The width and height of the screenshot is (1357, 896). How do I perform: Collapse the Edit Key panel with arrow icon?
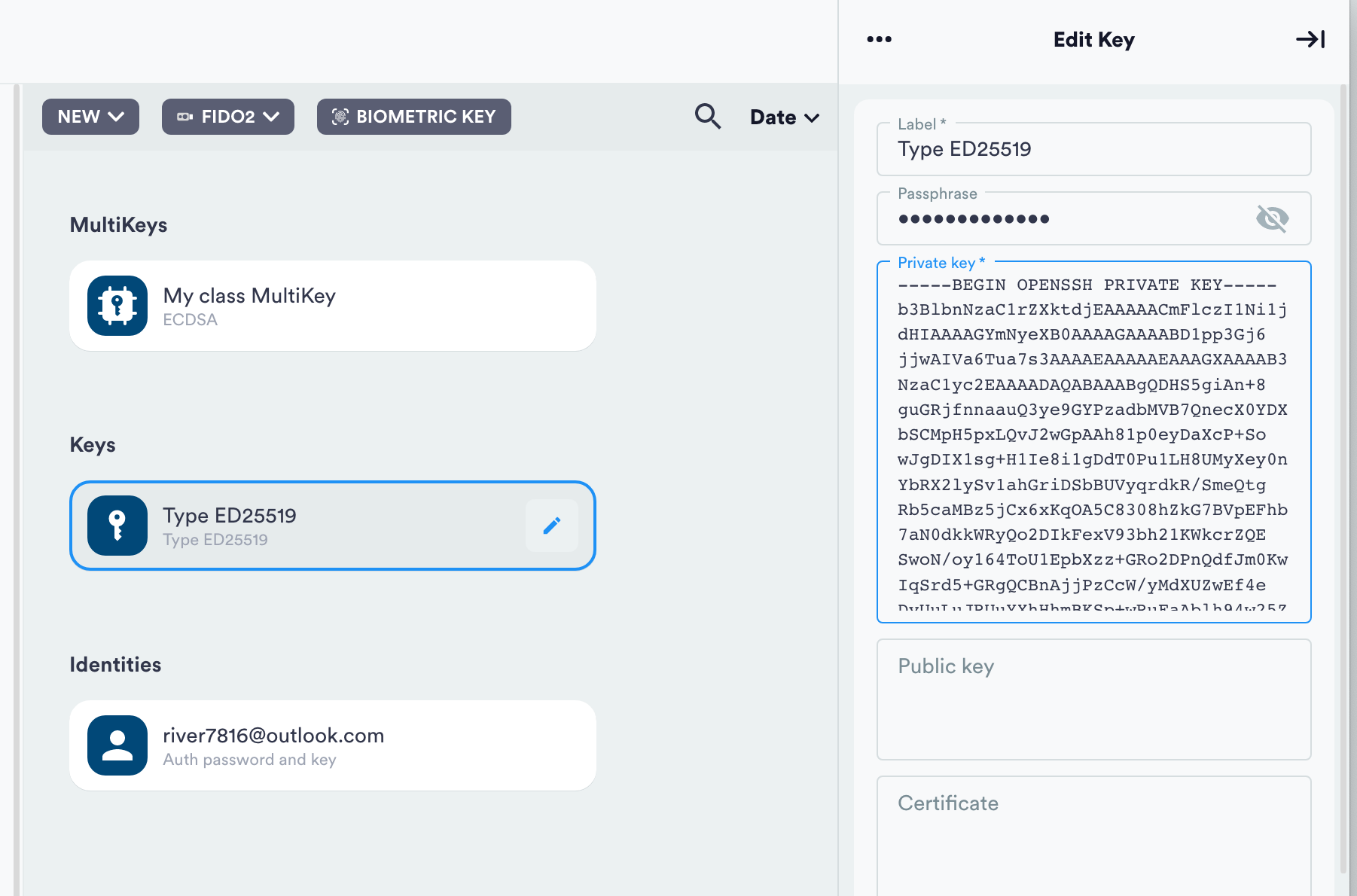pos(1310,39)
